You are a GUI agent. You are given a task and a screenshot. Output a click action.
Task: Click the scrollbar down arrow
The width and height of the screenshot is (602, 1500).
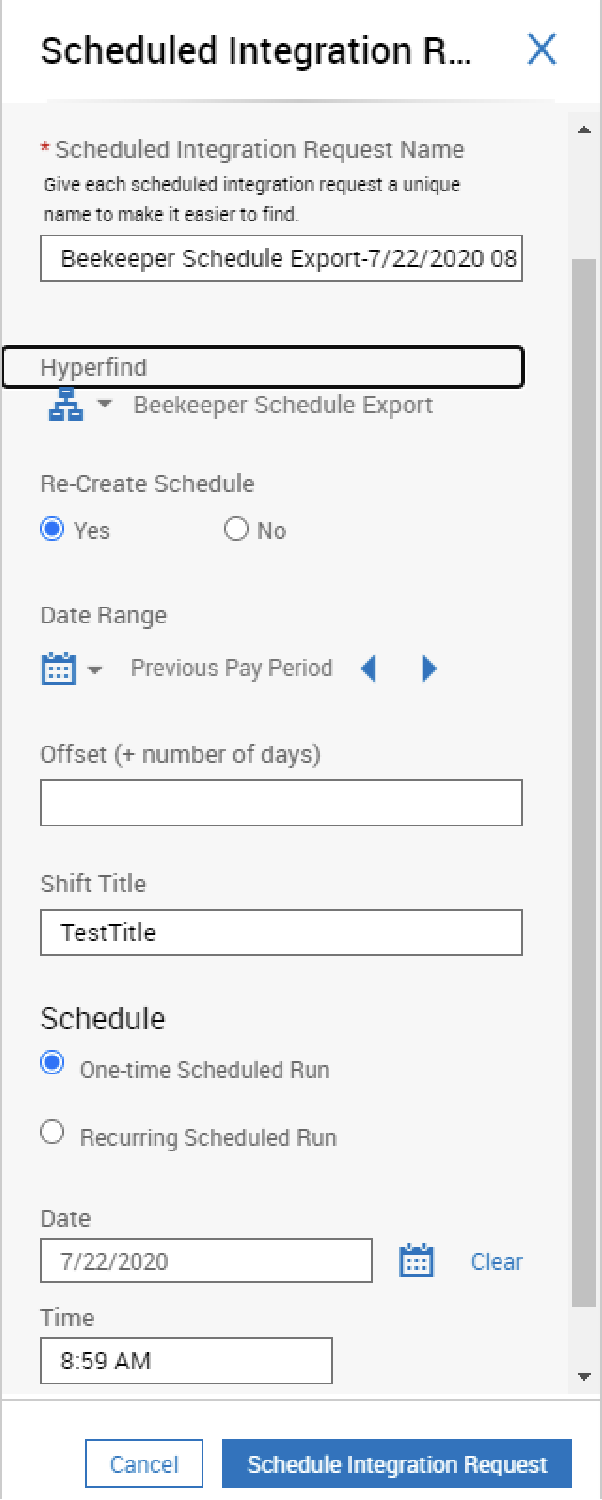(x=585, y=1378)
